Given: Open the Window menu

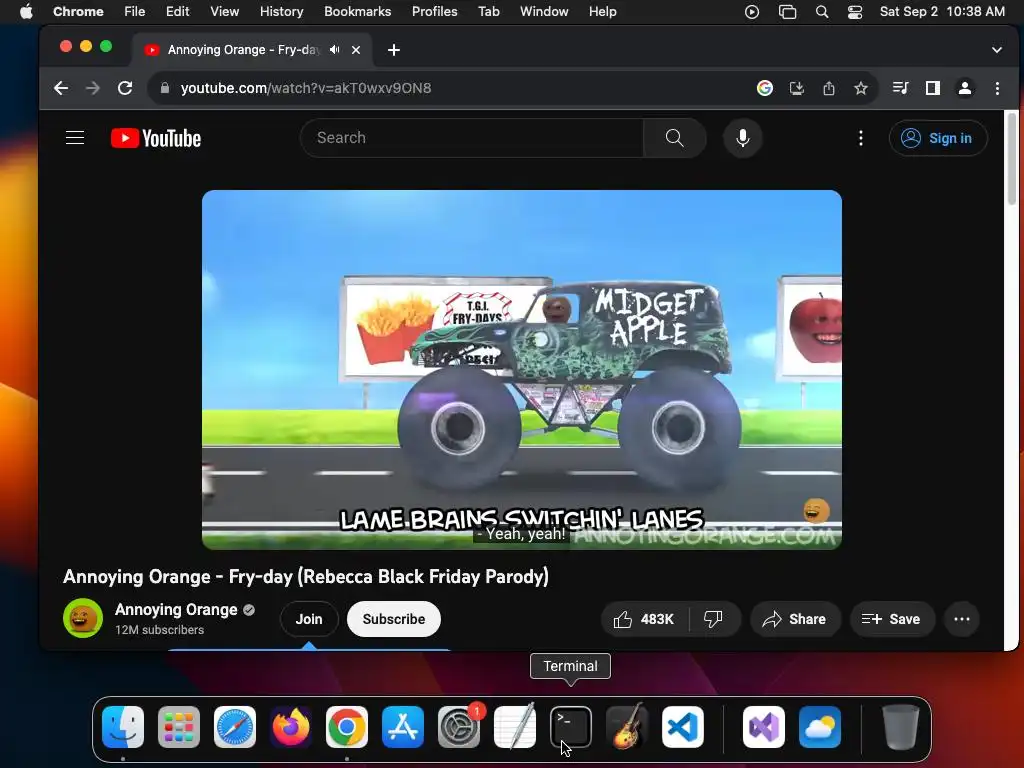Looking at the screenshot, I should point(544,11).
